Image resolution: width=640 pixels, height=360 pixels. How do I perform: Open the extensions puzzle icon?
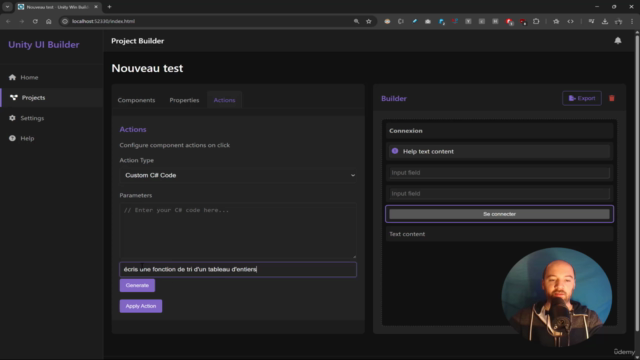536,21
